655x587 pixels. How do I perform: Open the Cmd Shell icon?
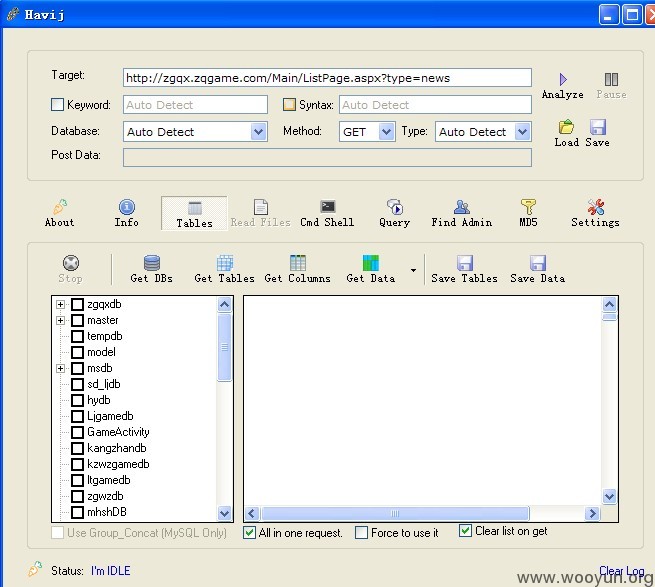(x=328, y=206)
